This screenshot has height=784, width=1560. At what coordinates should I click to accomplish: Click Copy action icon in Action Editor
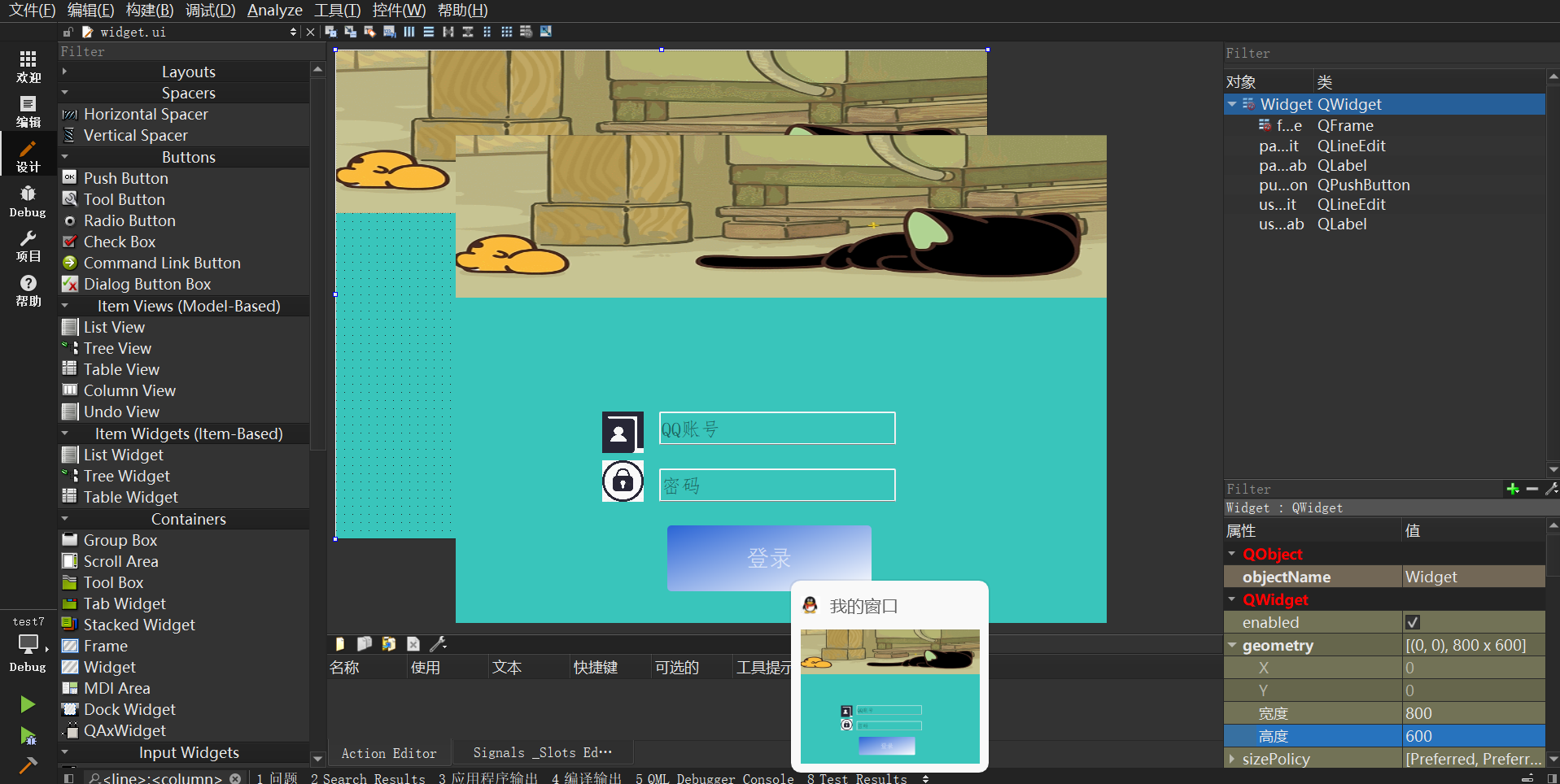pyautogui.click(x=365, y=644)
